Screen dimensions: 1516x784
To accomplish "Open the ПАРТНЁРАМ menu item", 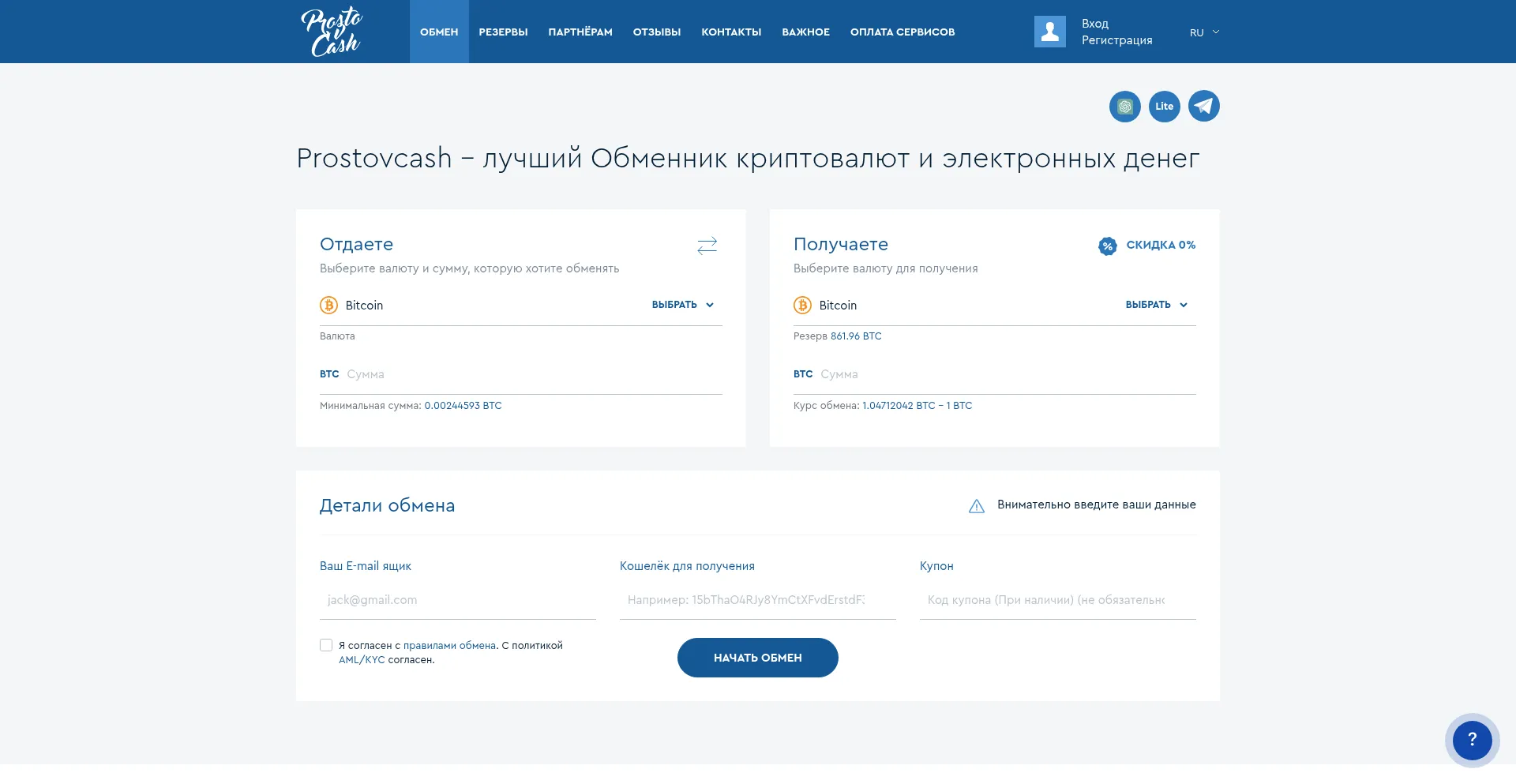I will 580,32.
